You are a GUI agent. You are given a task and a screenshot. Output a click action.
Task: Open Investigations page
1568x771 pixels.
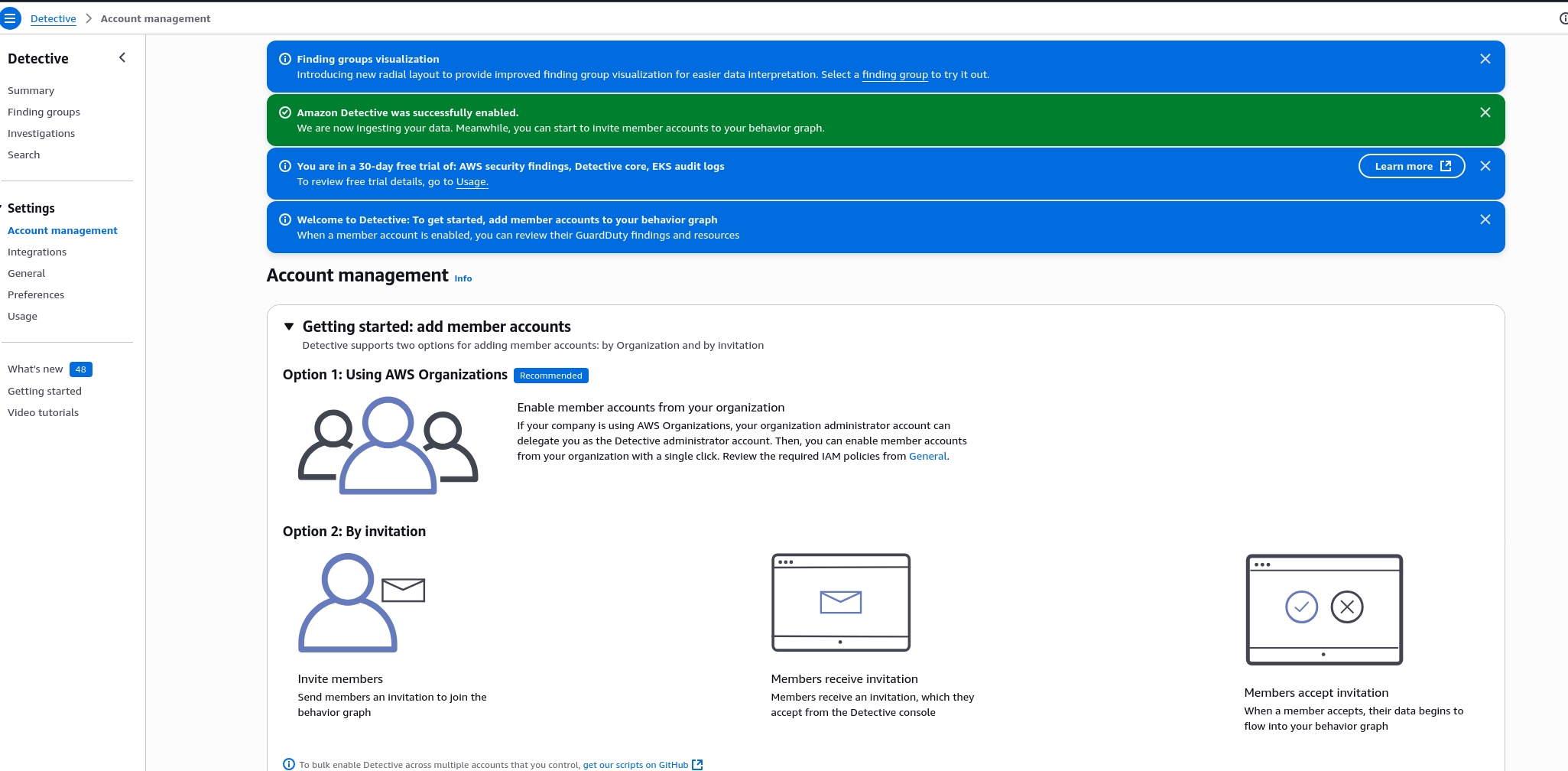41,133
